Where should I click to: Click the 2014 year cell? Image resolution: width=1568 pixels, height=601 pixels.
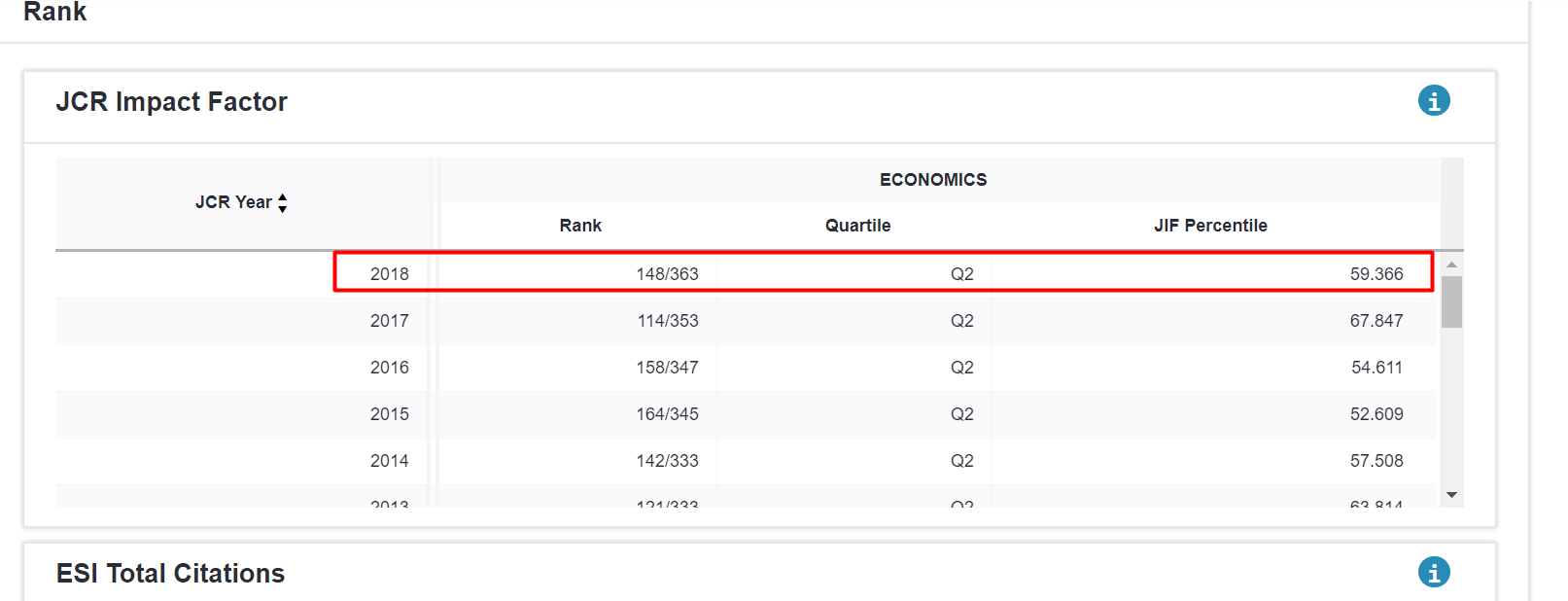tap(389, 461)
